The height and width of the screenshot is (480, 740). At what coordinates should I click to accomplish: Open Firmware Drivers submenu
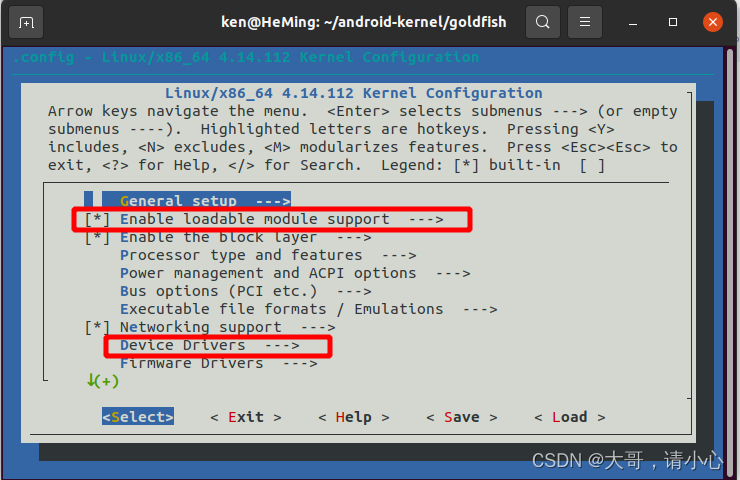click(x=219, y=363)
